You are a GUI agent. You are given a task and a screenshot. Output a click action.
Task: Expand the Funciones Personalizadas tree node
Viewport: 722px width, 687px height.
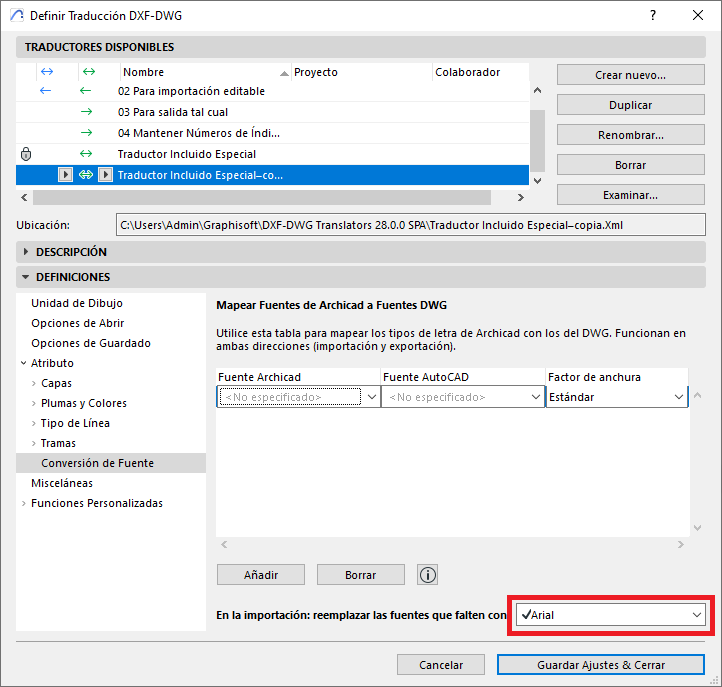click(24, 503)
